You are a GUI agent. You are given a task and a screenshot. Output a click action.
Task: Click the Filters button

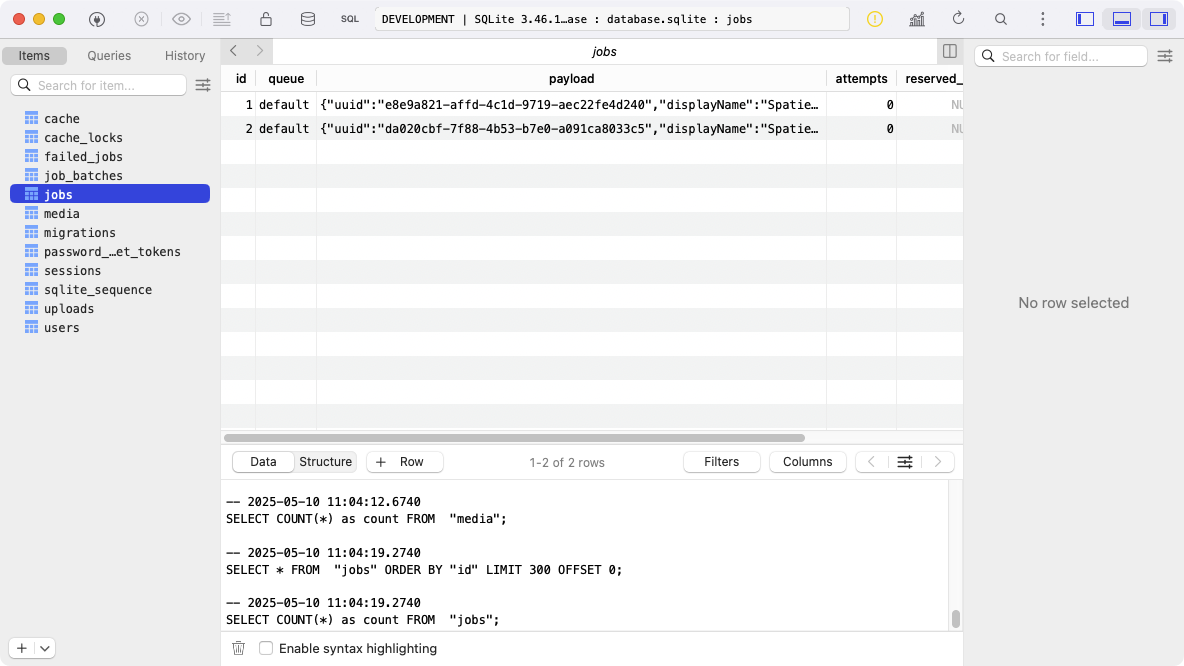(x=721, y=462)
